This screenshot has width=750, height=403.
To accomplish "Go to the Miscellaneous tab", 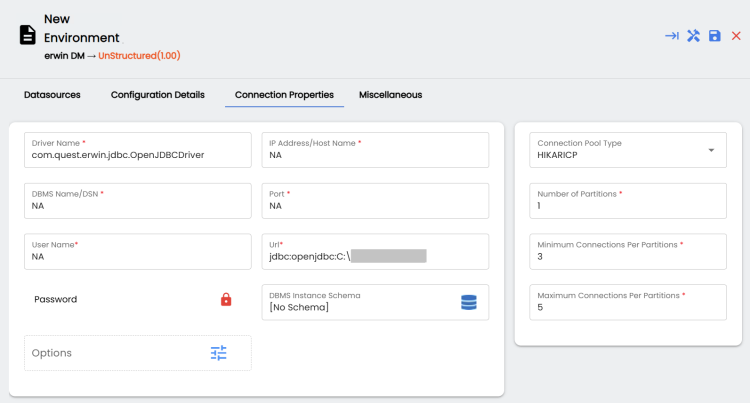I will (x=390, y=95).
